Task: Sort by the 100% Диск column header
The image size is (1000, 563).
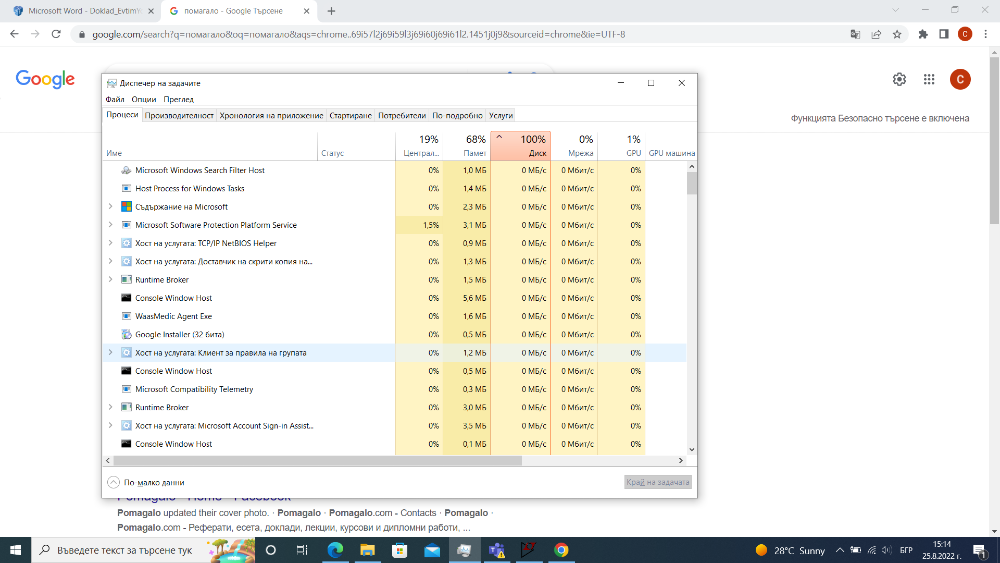Action: click(520, 147)
